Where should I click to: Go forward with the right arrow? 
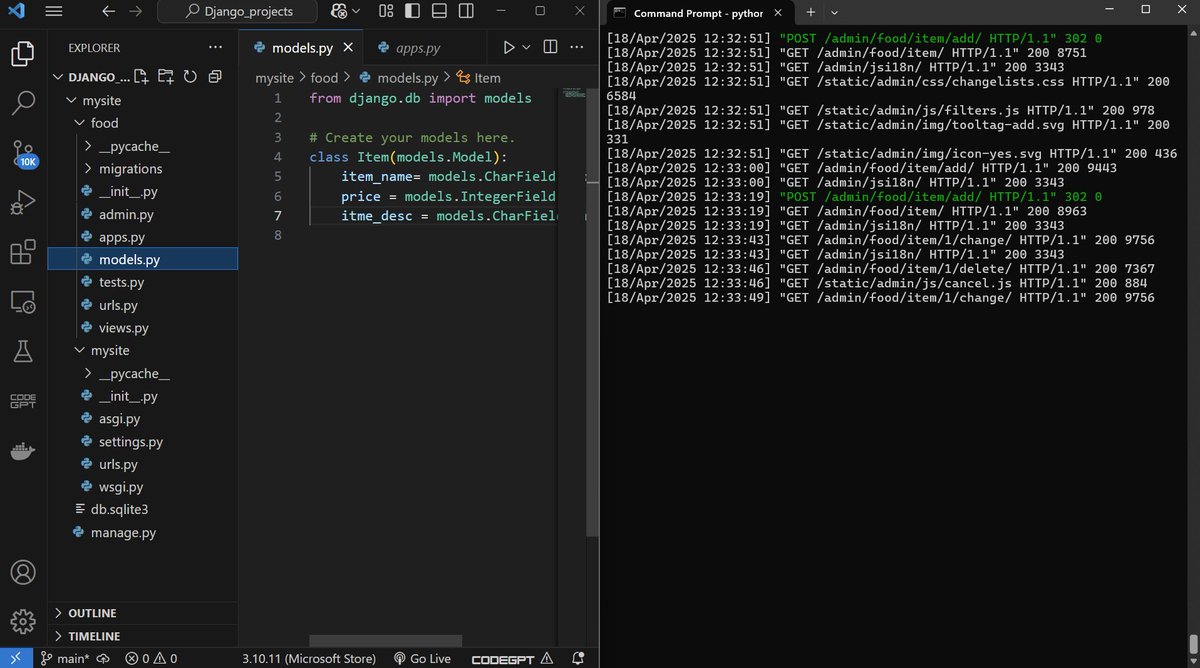coord(136,11)
